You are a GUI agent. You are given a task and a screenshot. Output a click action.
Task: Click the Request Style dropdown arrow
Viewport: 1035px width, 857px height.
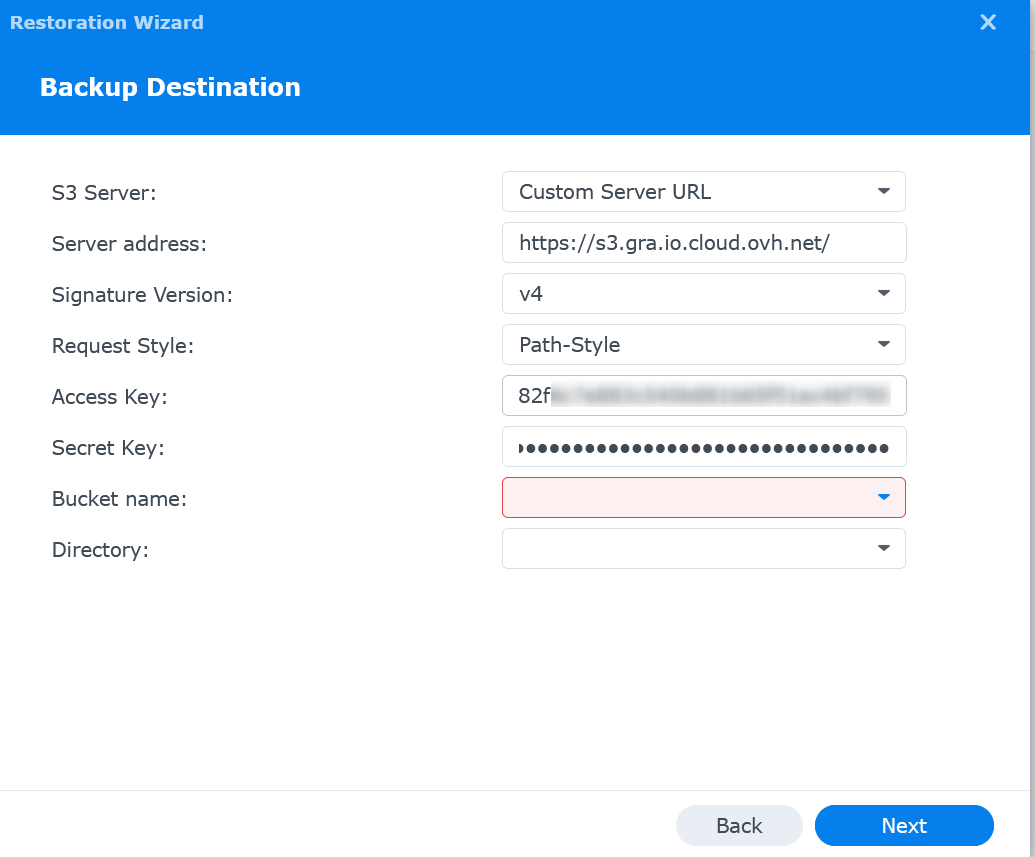coord(883,344)
